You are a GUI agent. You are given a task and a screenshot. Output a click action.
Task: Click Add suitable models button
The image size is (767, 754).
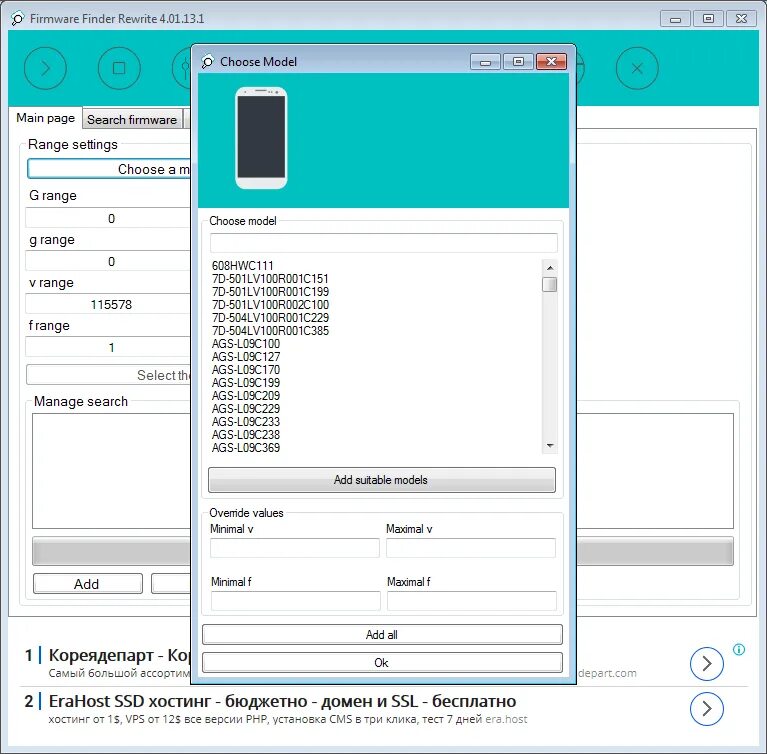coord(382,480)
